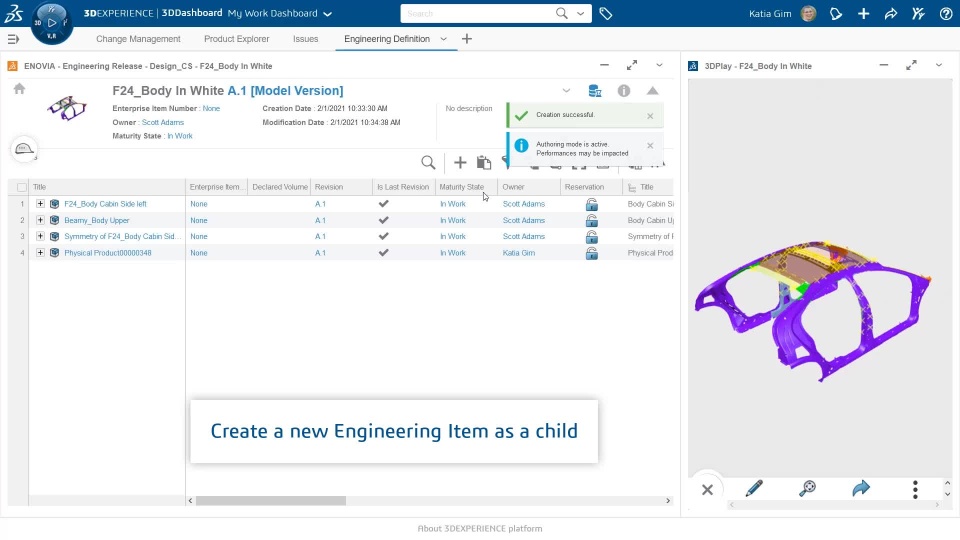Open the Engineering Definition tab dropdown arrow

[443, 39]
